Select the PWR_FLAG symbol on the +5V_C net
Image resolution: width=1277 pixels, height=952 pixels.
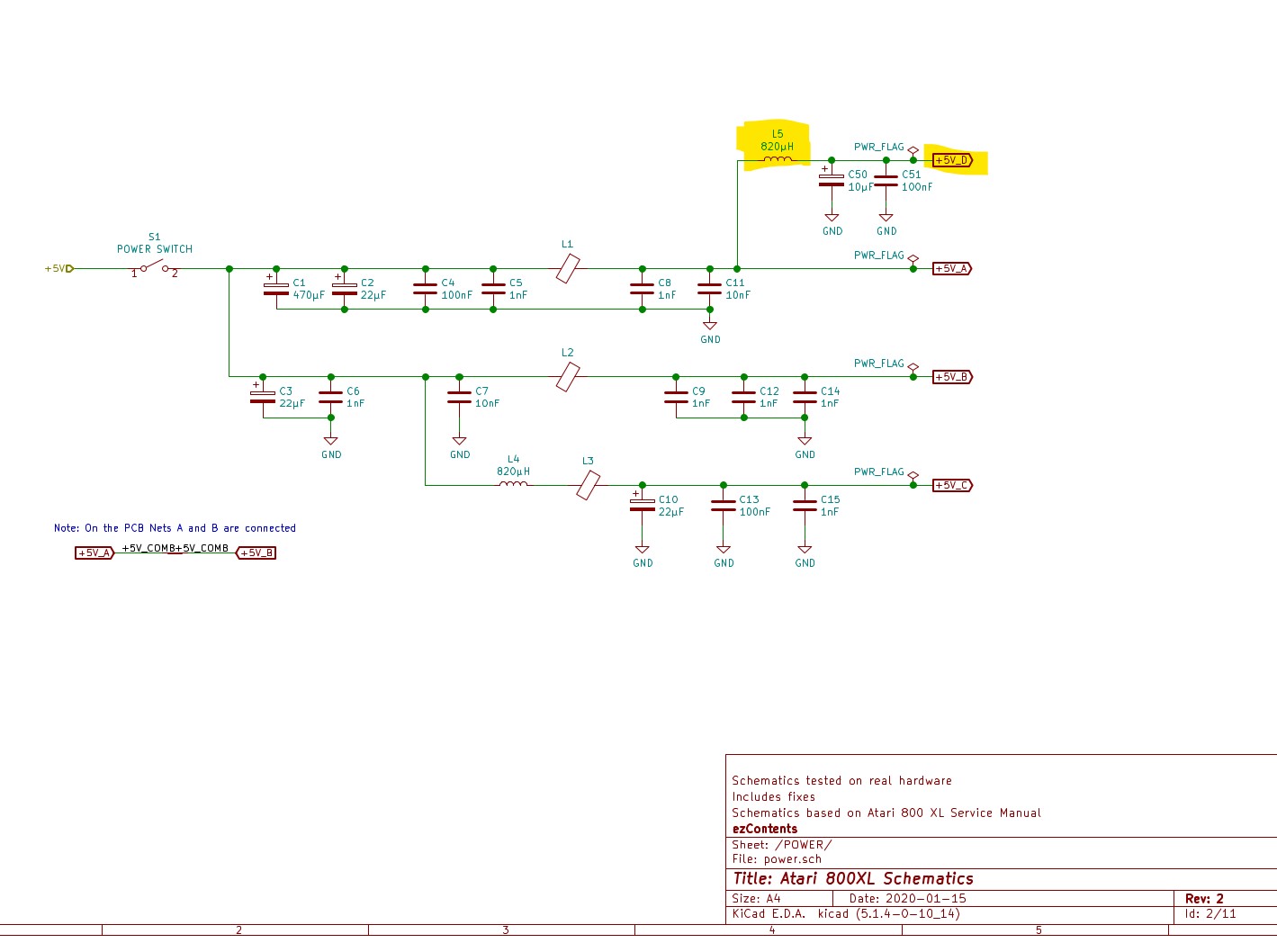(913, 474)
